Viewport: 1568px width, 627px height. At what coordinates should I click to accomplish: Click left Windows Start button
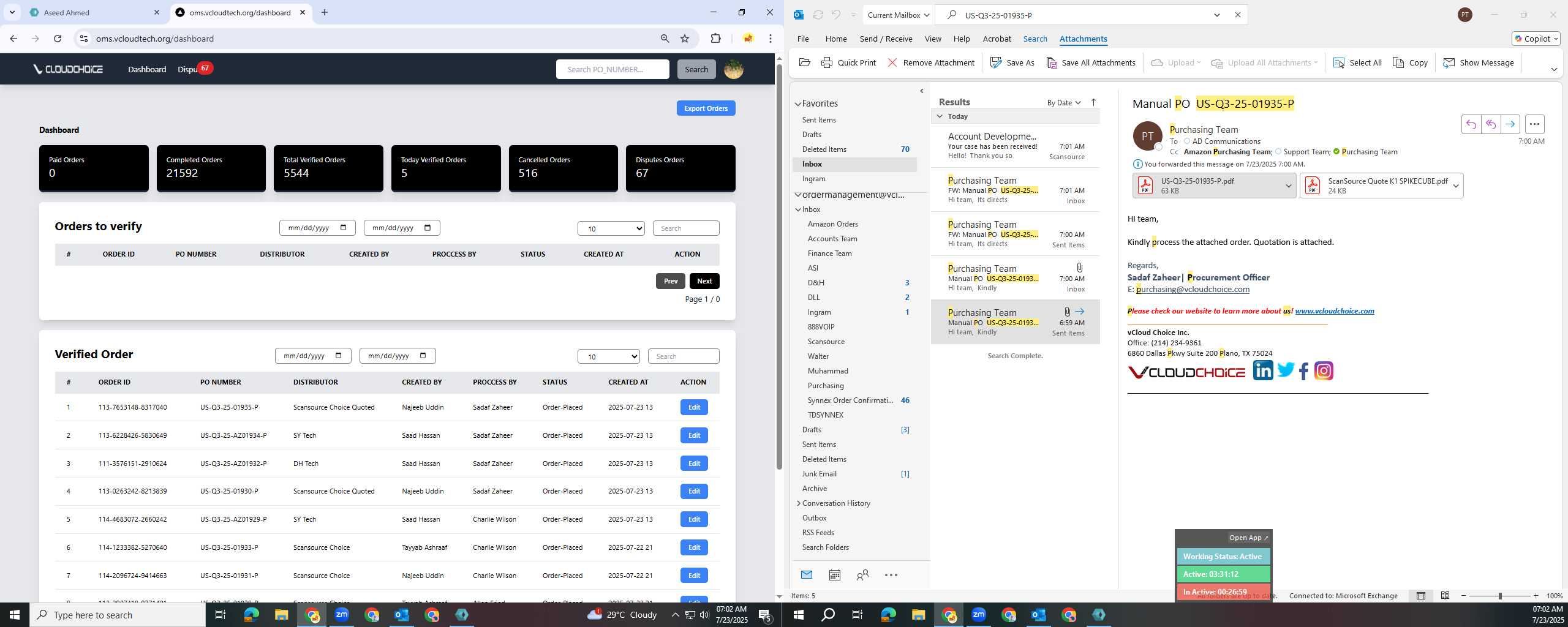15,615
